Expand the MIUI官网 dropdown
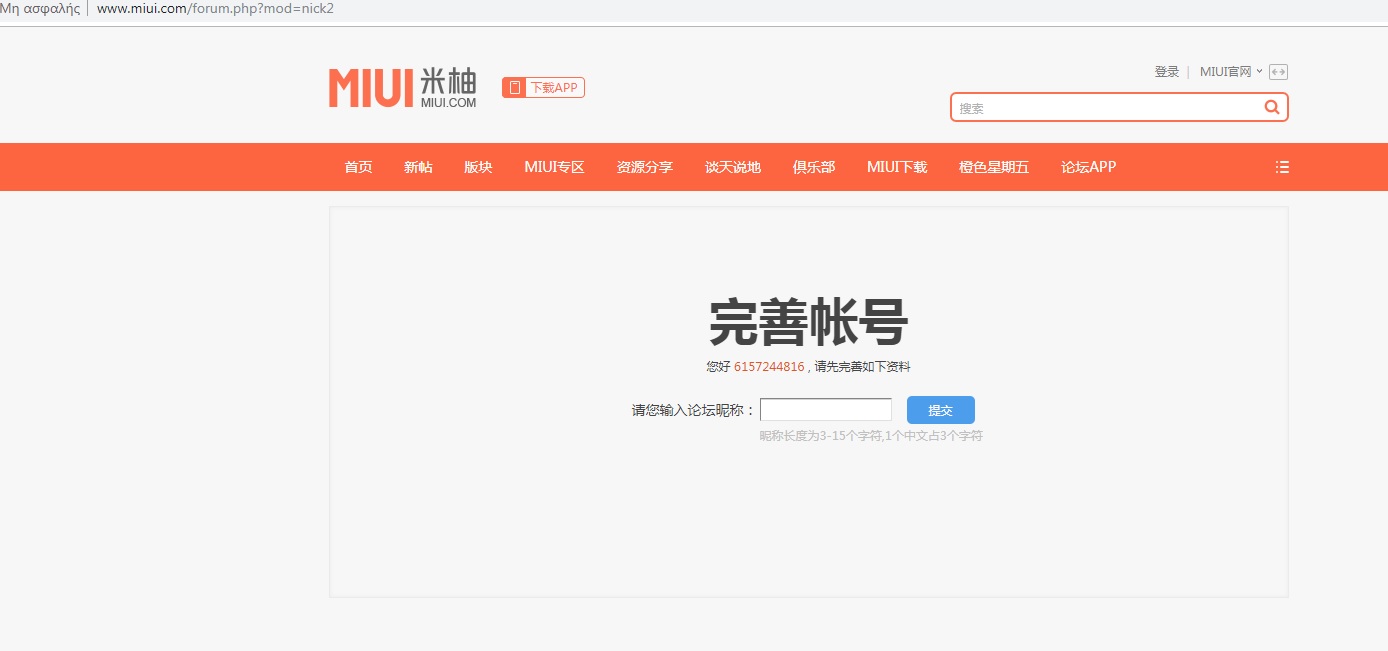1388x651 pixels. 1231,72
